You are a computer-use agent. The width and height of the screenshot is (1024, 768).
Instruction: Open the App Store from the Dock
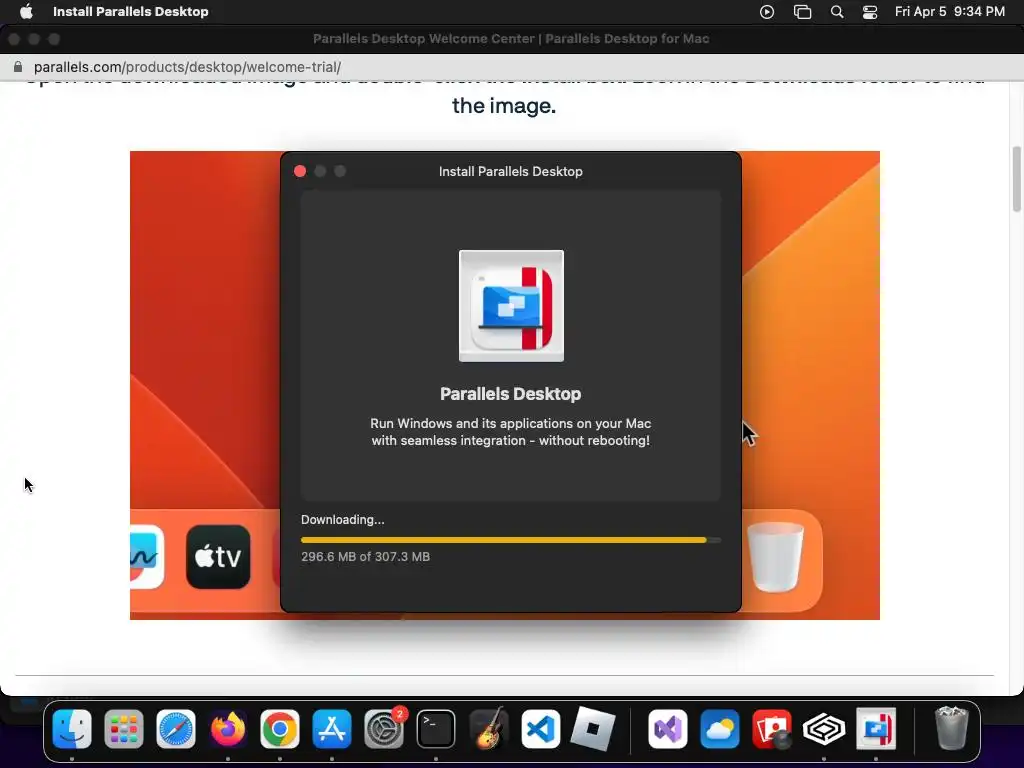(x=332, y=729)
